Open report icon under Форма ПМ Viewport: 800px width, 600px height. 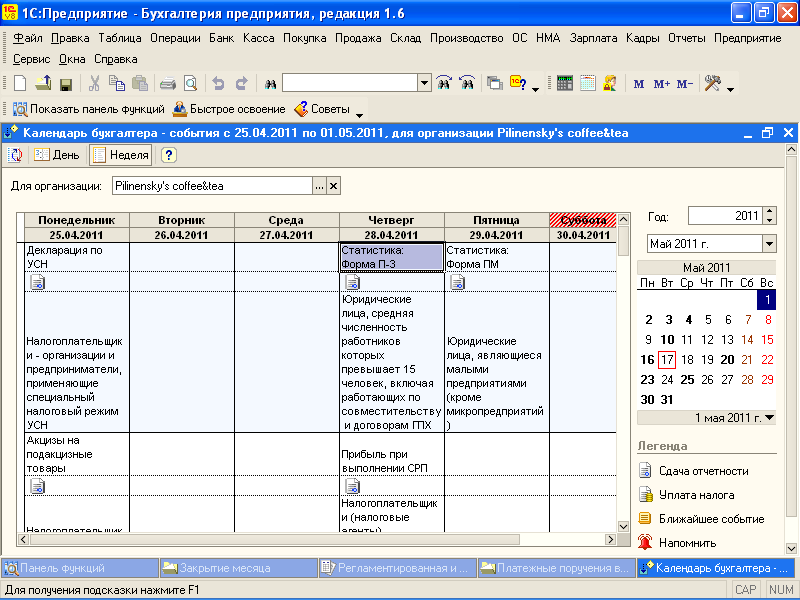click(457, 282)
